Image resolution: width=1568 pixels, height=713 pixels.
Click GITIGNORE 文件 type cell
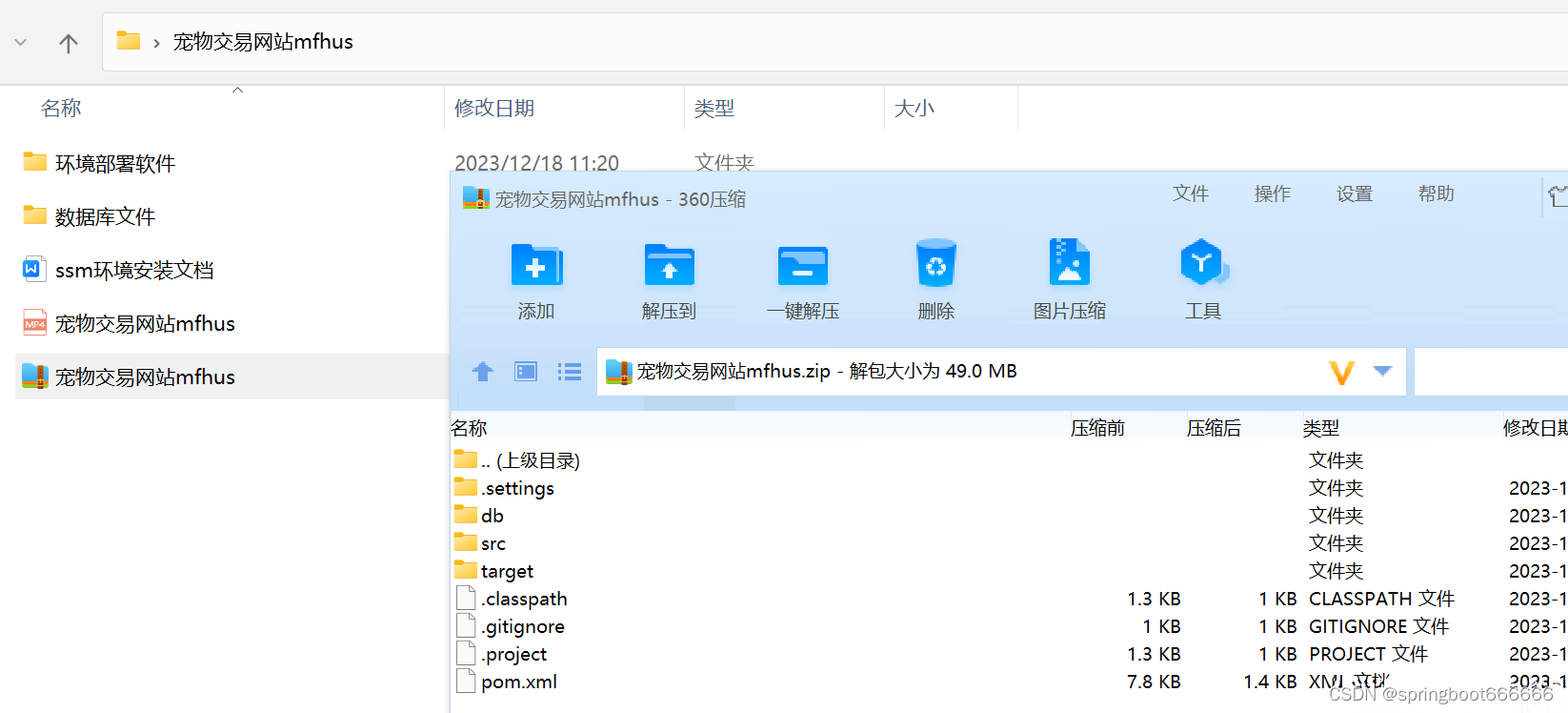[1378, 626]
